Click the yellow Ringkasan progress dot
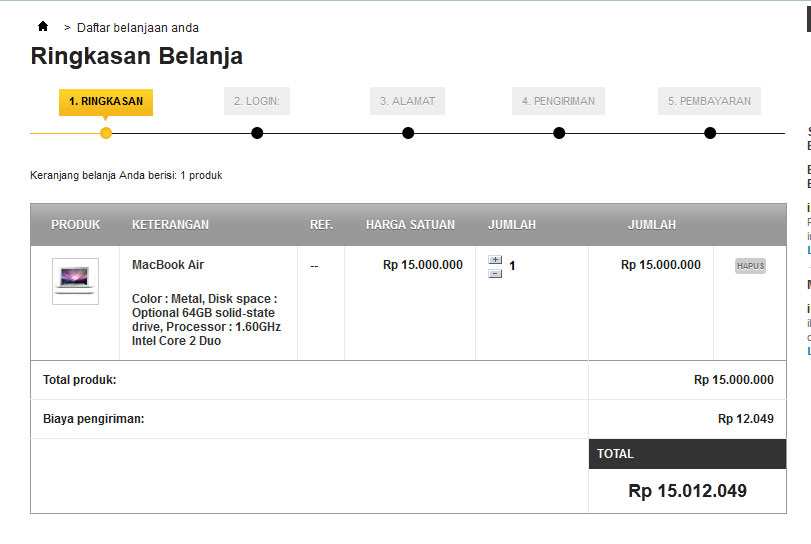The width and height of the screenshot is (811, 544). 106,133
